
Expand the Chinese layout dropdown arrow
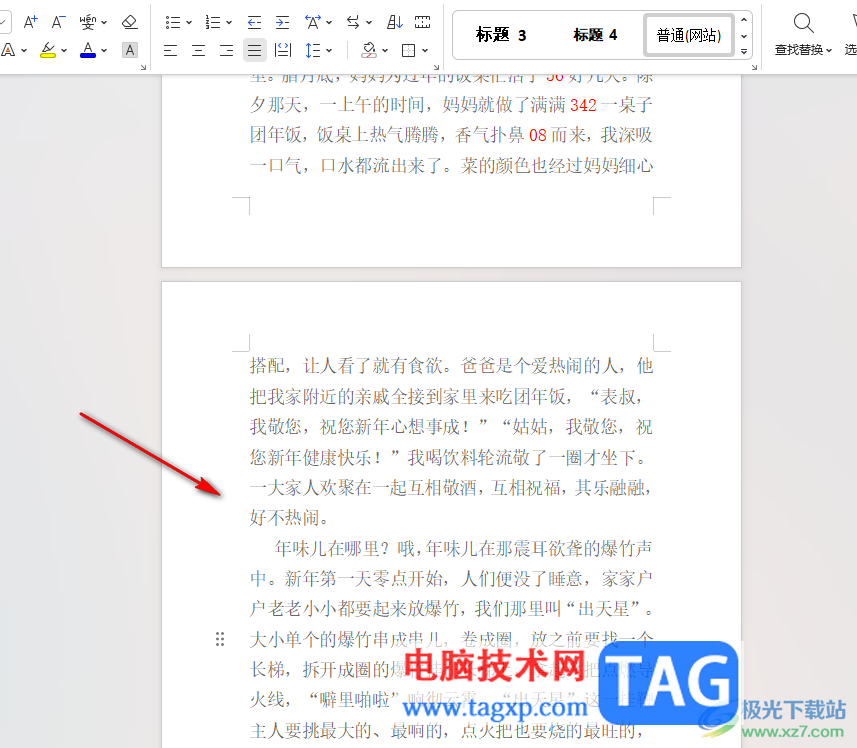329,23
